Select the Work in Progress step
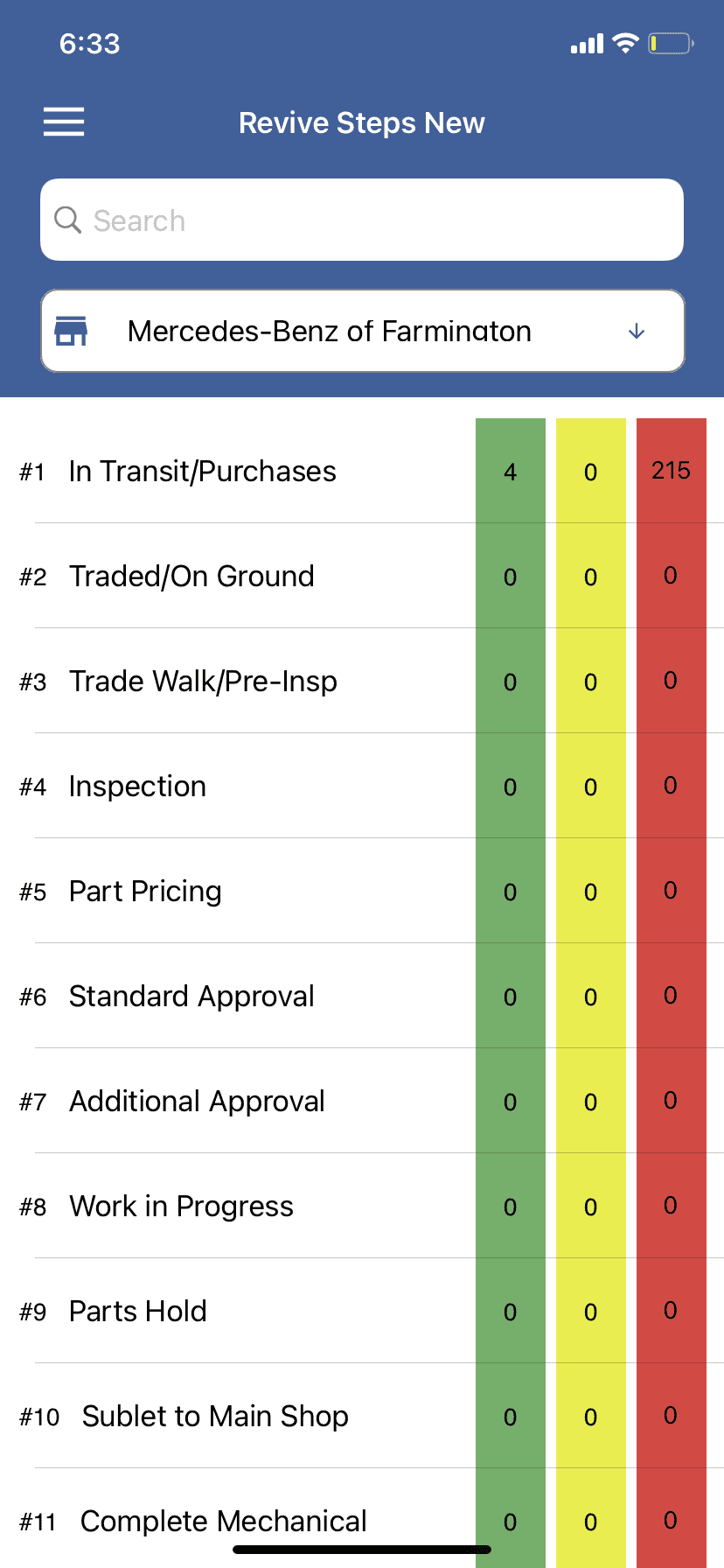Viewport: 724px width, 1568px height. pos(181,1207)
